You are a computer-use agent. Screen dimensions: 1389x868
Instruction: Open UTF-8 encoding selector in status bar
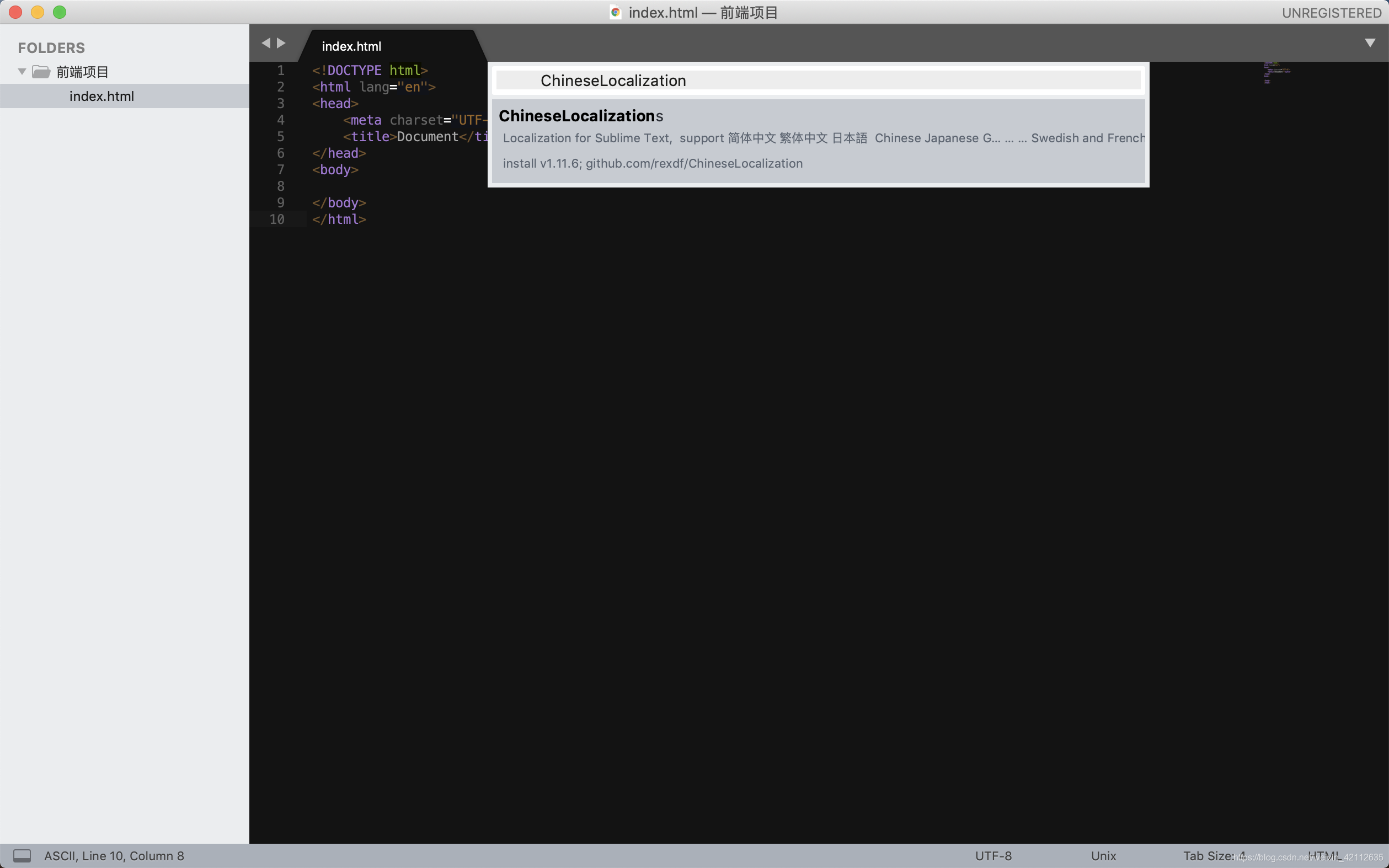[993, 855]
